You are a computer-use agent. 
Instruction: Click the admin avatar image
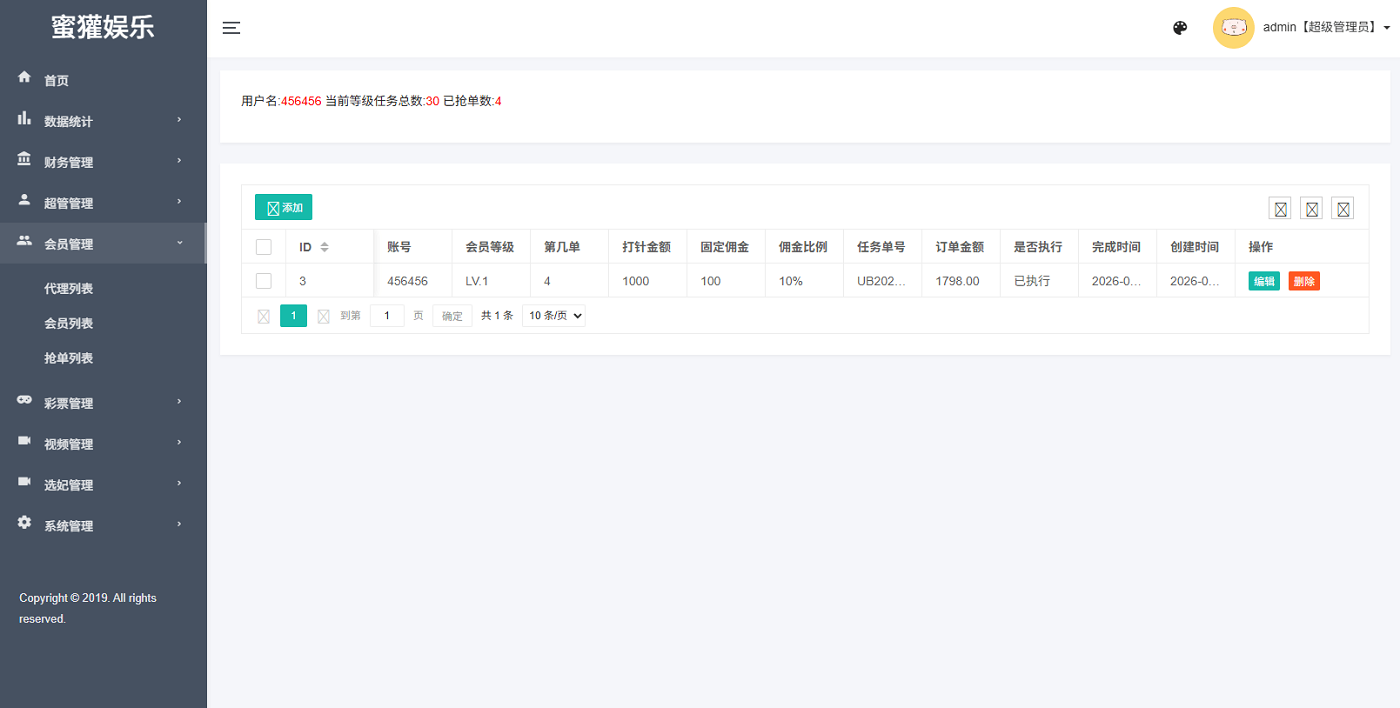tap(1233, 28)
